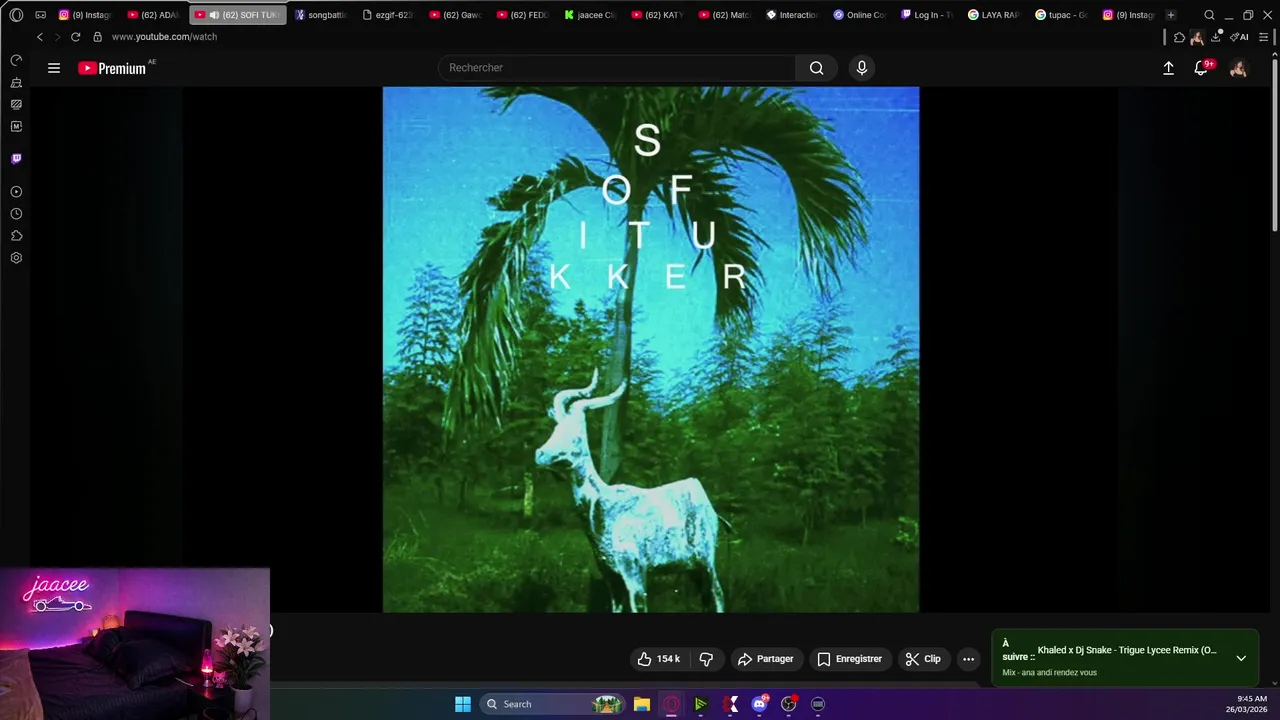This screenshot has width=1280, height=720.
Task: Click the padlock site info icon
Action: point(97,37)
